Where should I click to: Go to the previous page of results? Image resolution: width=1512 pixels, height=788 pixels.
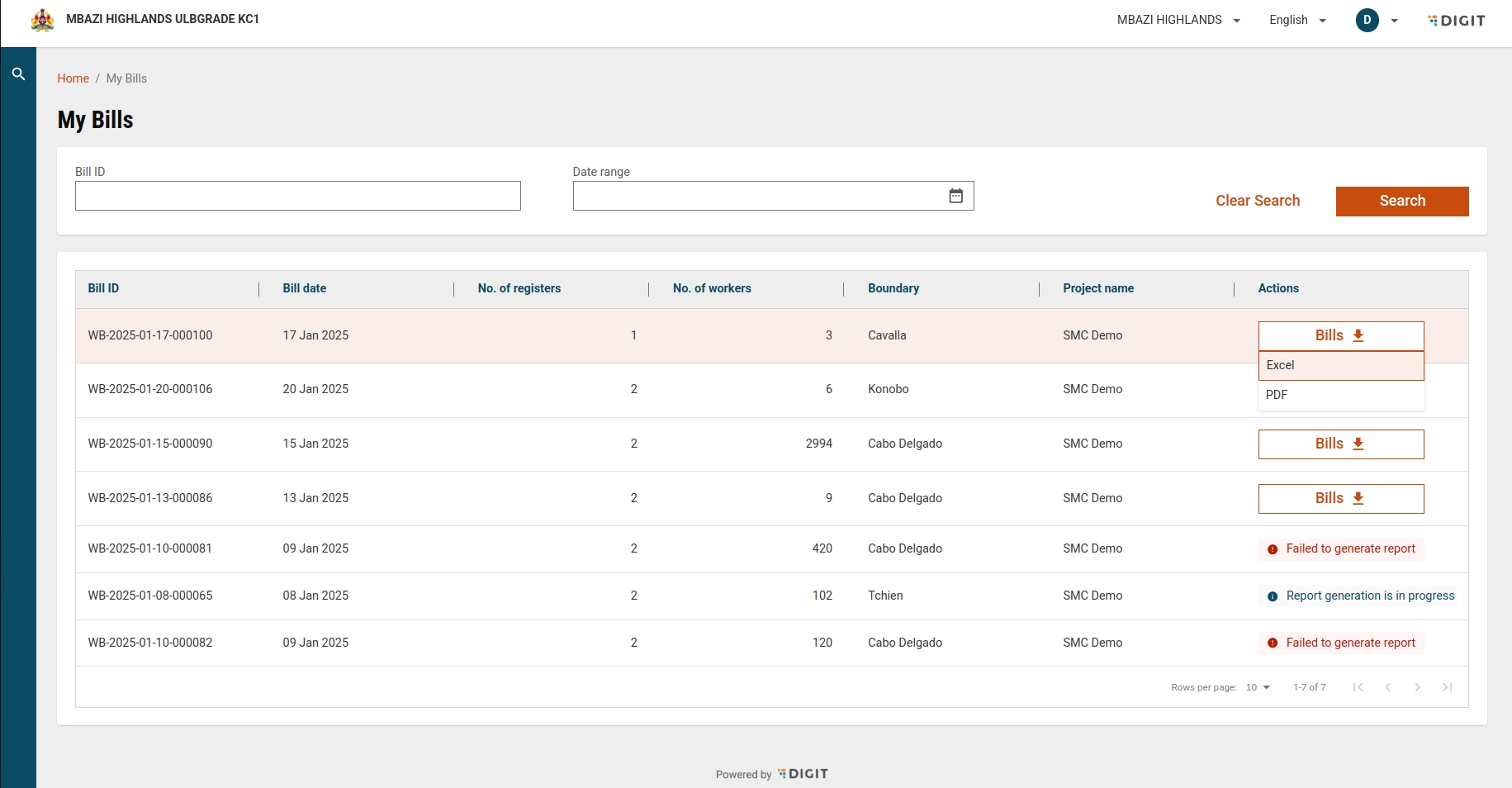(x=1387, y=687)
